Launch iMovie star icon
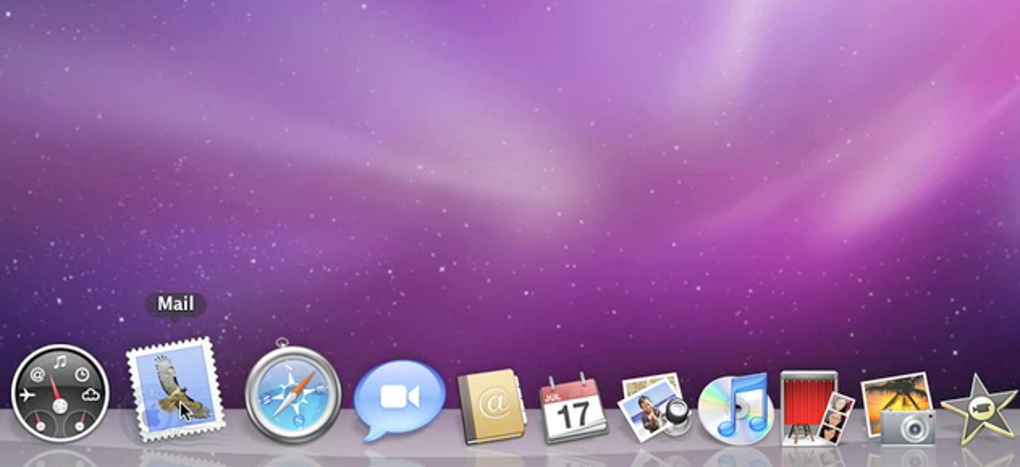The width and height of the screenshot is (1020, 467). pos(979,408)
